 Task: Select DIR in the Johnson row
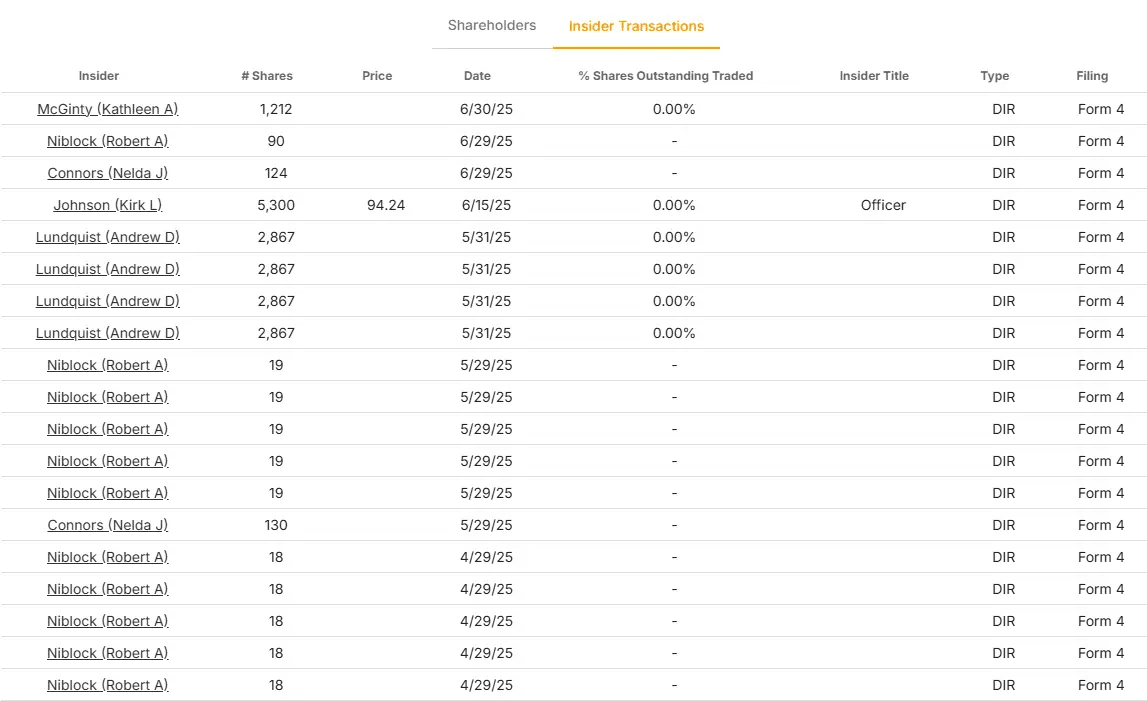click(1004, 206)
